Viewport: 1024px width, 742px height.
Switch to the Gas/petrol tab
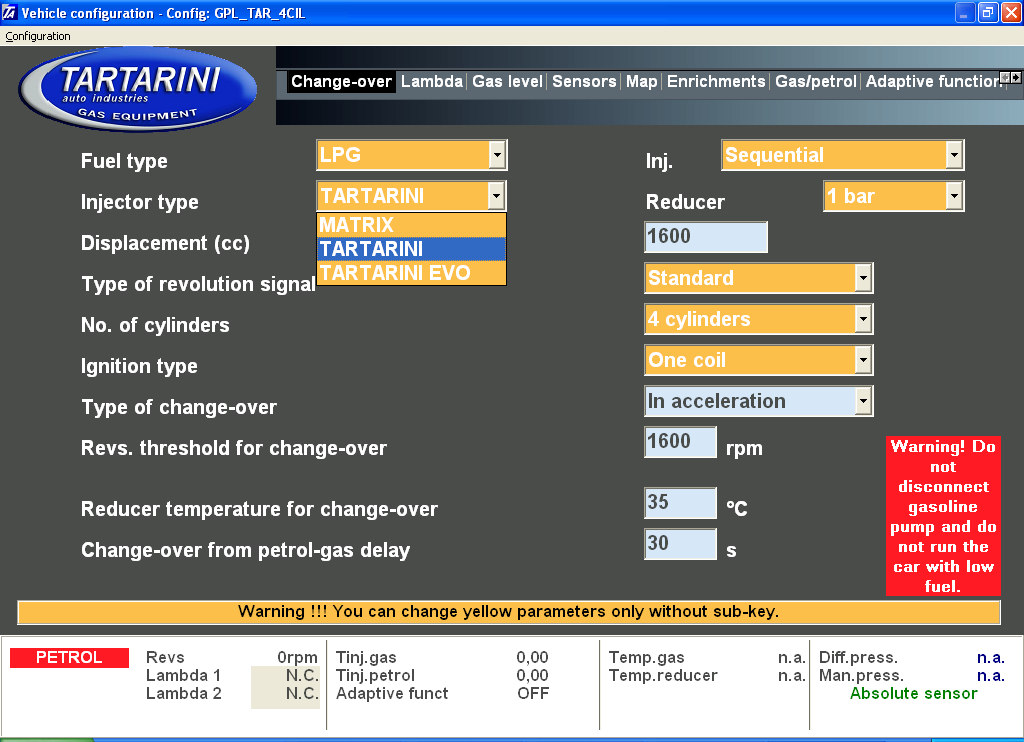pos(815,82)
